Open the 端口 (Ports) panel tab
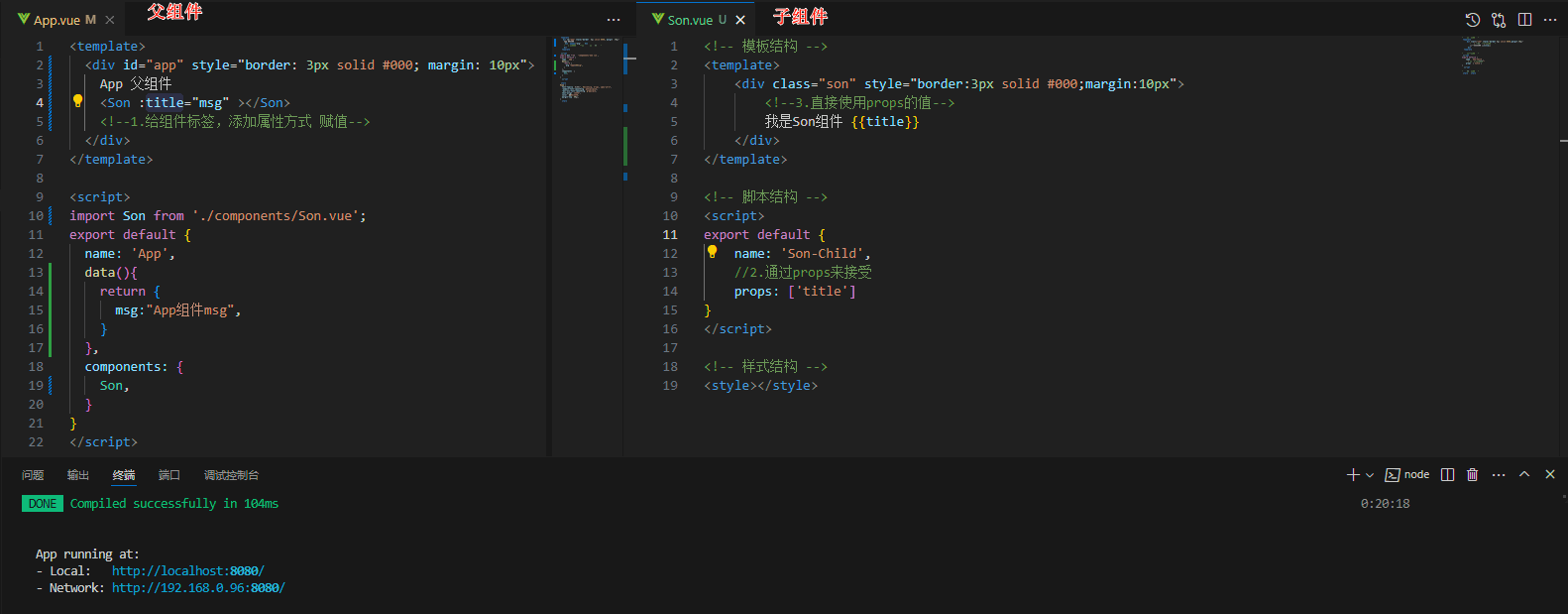This screenshot has width=1568, height=614. [169, 475]
